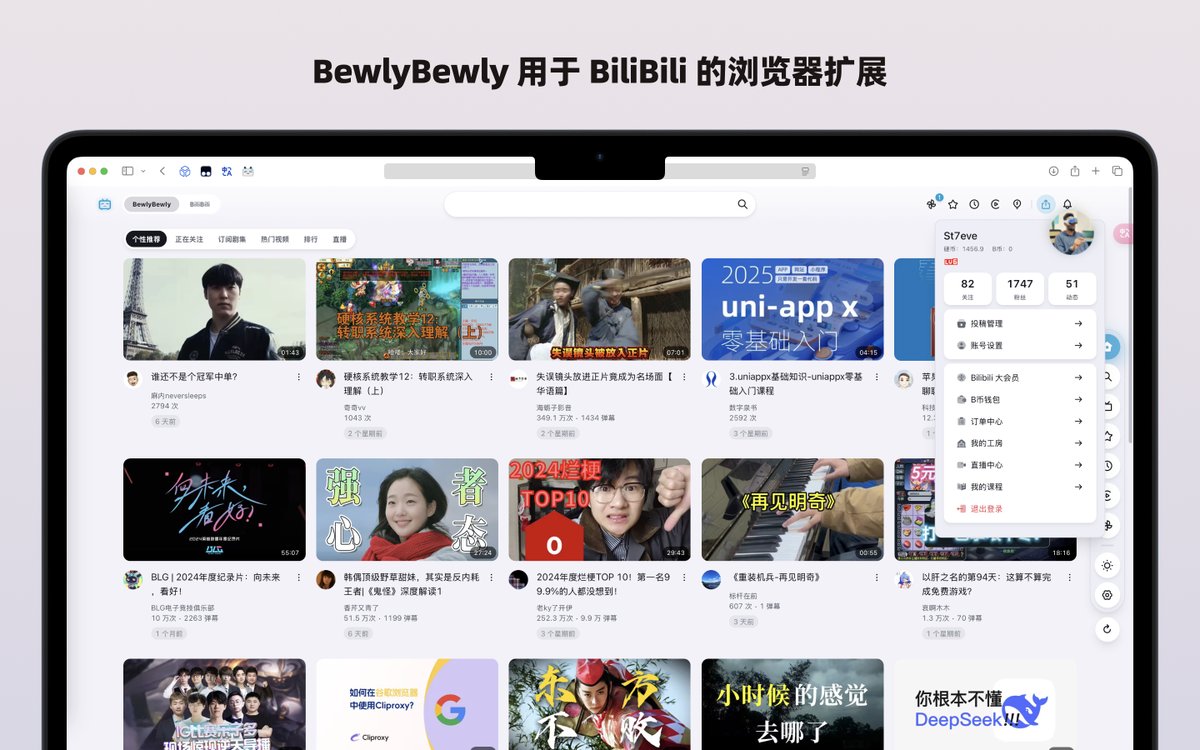Screen dimensions: 1200x750
Task: Select the 热门视频 tab
Action: click(x=275, y=239)
